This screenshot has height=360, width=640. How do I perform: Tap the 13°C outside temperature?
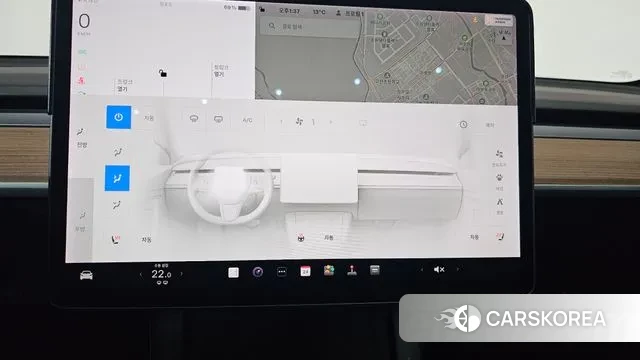click(x=319, y=12)
